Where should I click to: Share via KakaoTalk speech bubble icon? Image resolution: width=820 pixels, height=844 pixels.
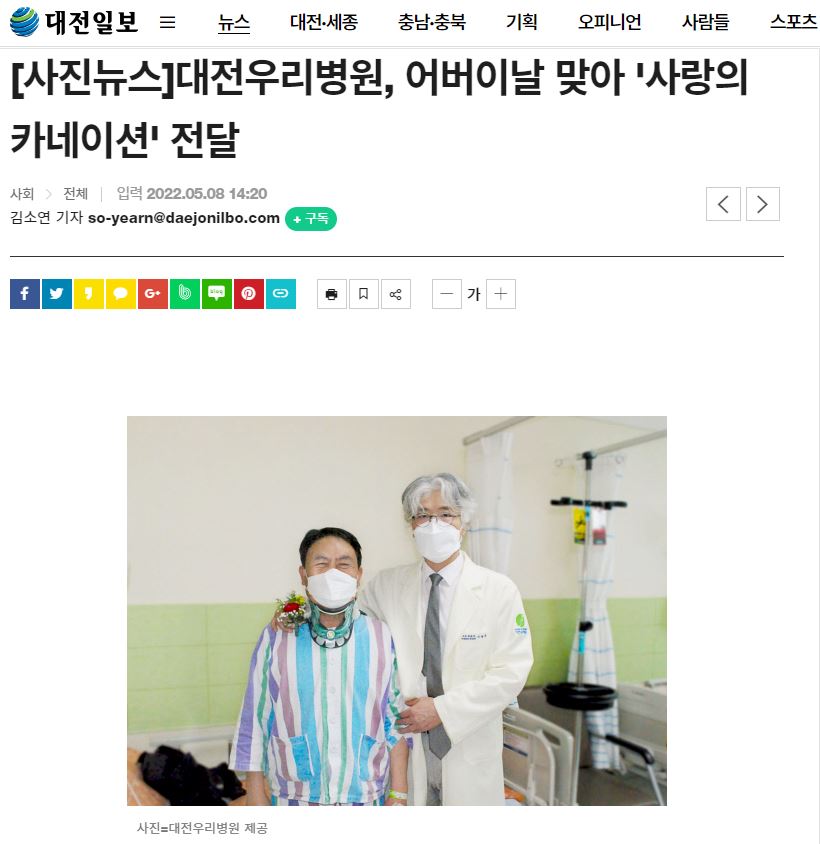tap(121, 294)
